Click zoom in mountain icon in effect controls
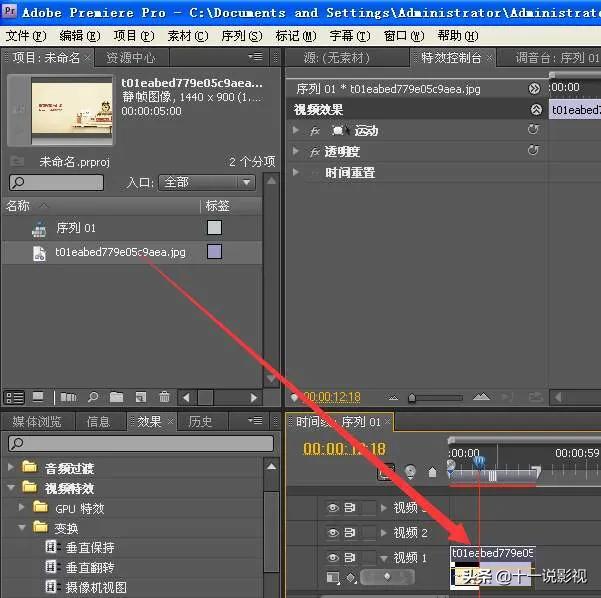The image size is (601, 598). [481, 397]
